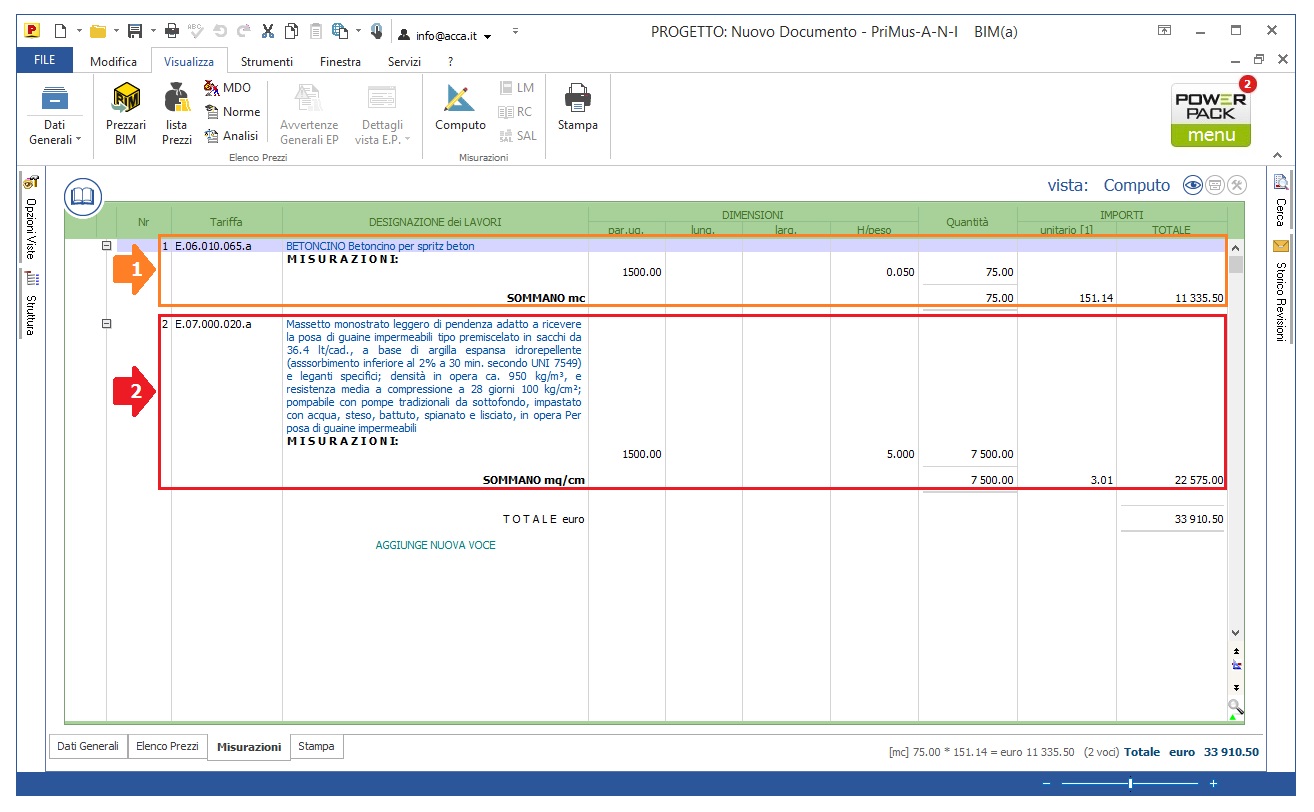Collapse item 2 Massetto row
1314x812 pixels.
coord(108,324)
